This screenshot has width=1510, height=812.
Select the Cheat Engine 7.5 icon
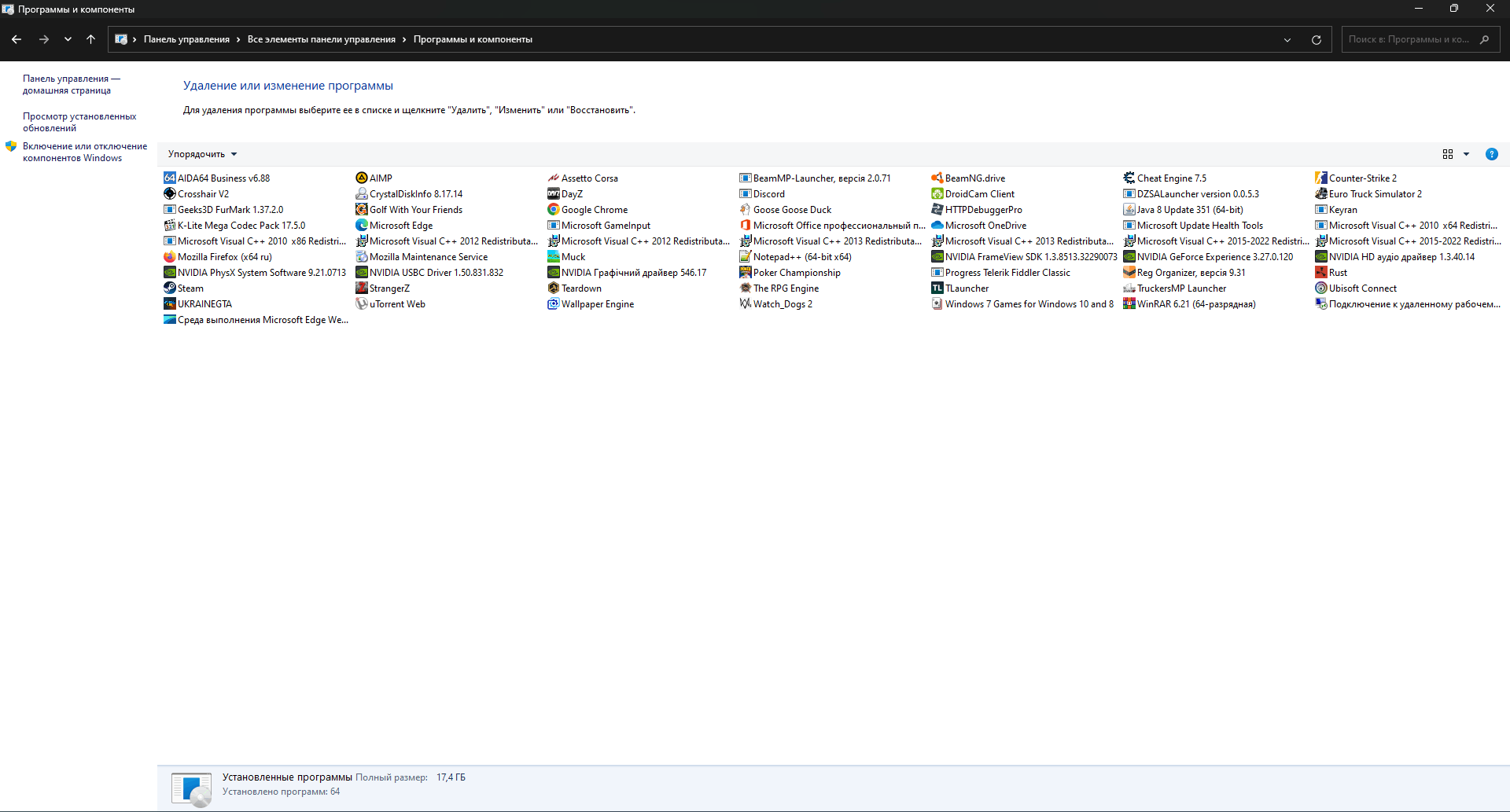pos(1129,178)
